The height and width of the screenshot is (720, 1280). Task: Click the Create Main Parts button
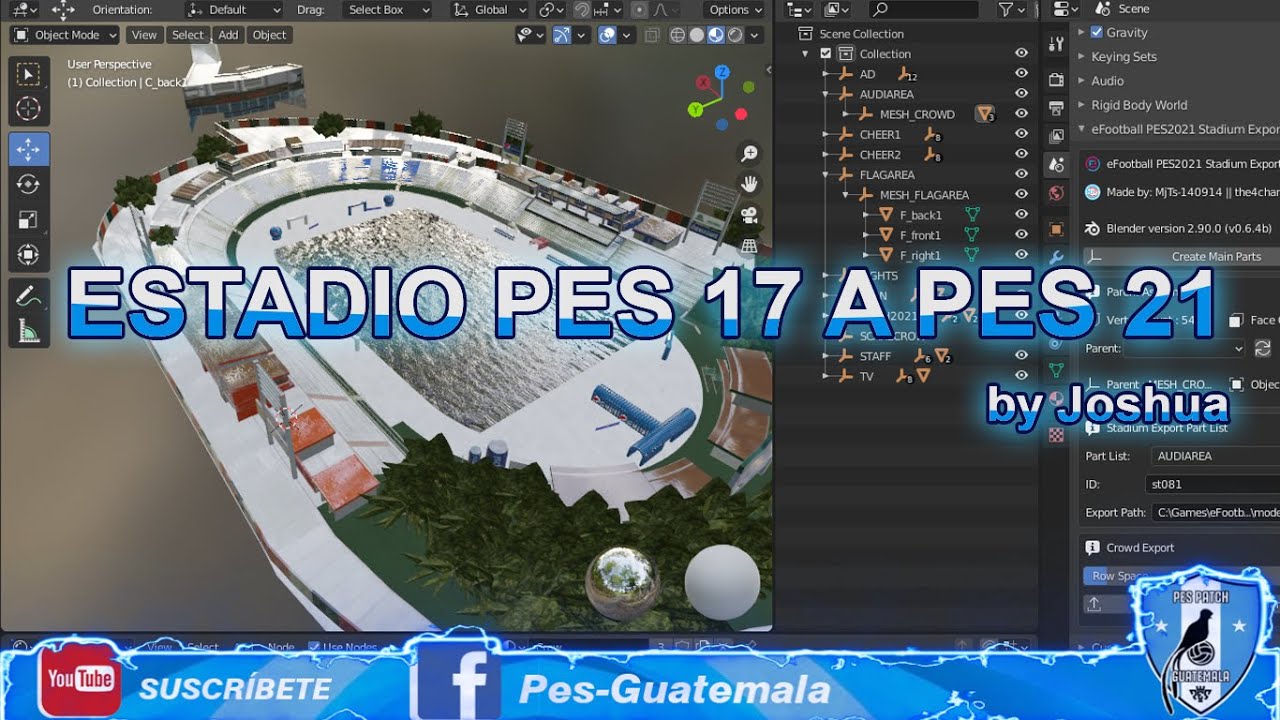click(1183, 257)
